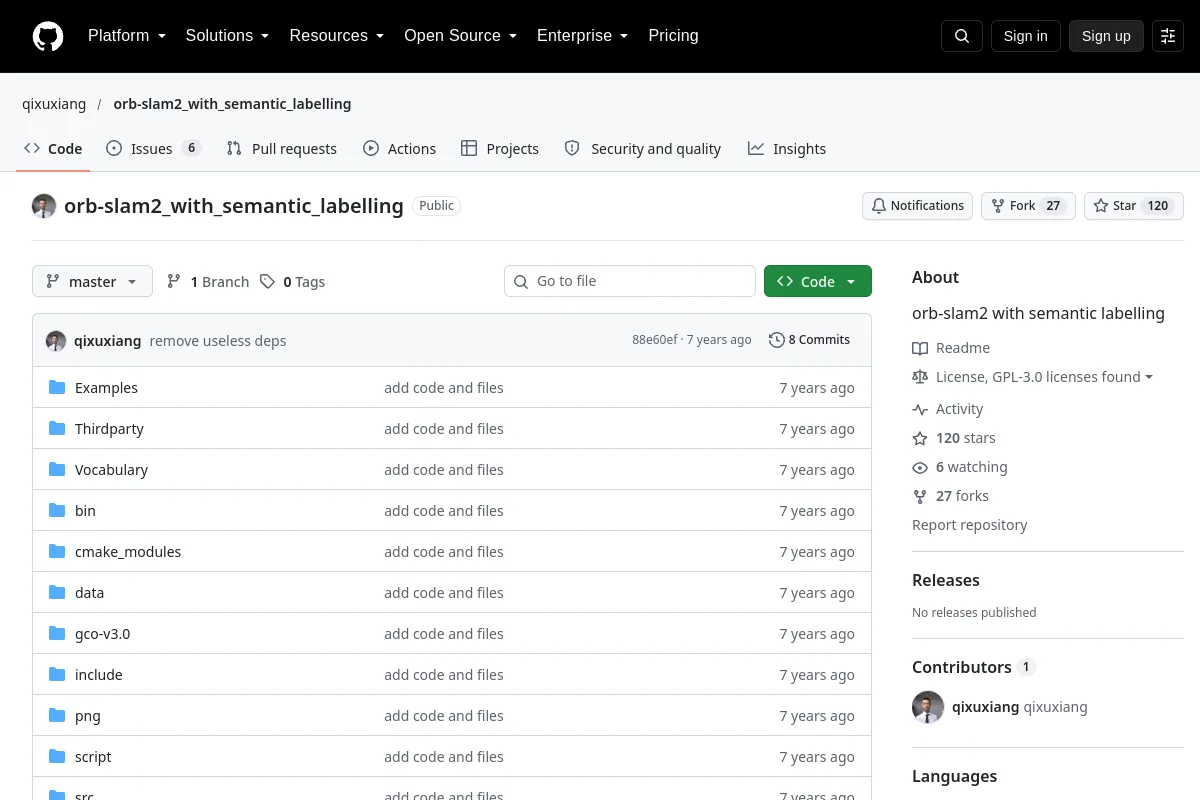Click the Vocabulary folder icon
The height and width of the screenshot is (800, 1200).
[57, 470]
